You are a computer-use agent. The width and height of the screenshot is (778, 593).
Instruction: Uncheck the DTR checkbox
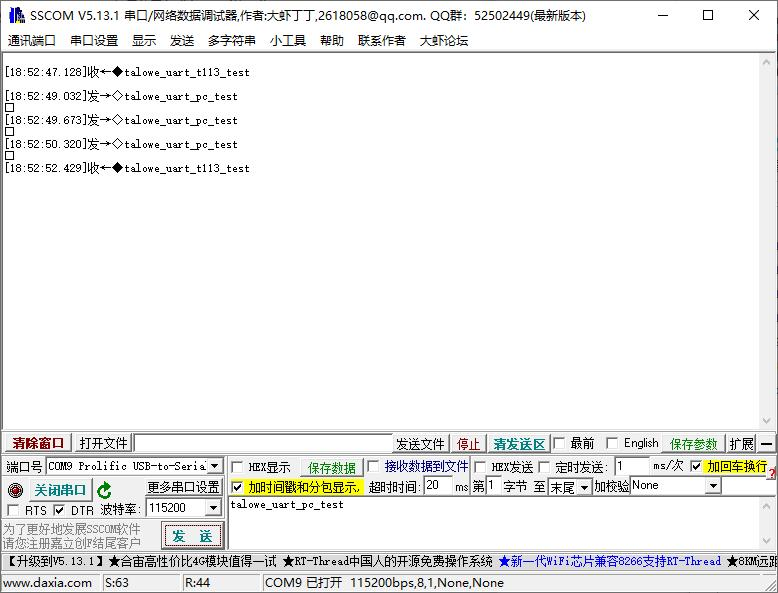coord(59,510)
